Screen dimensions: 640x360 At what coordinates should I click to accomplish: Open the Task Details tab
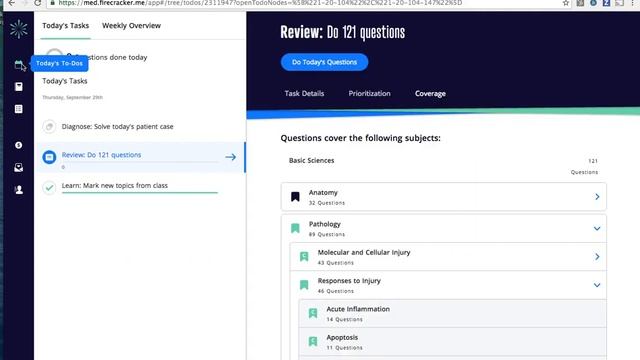click(304, 93)
